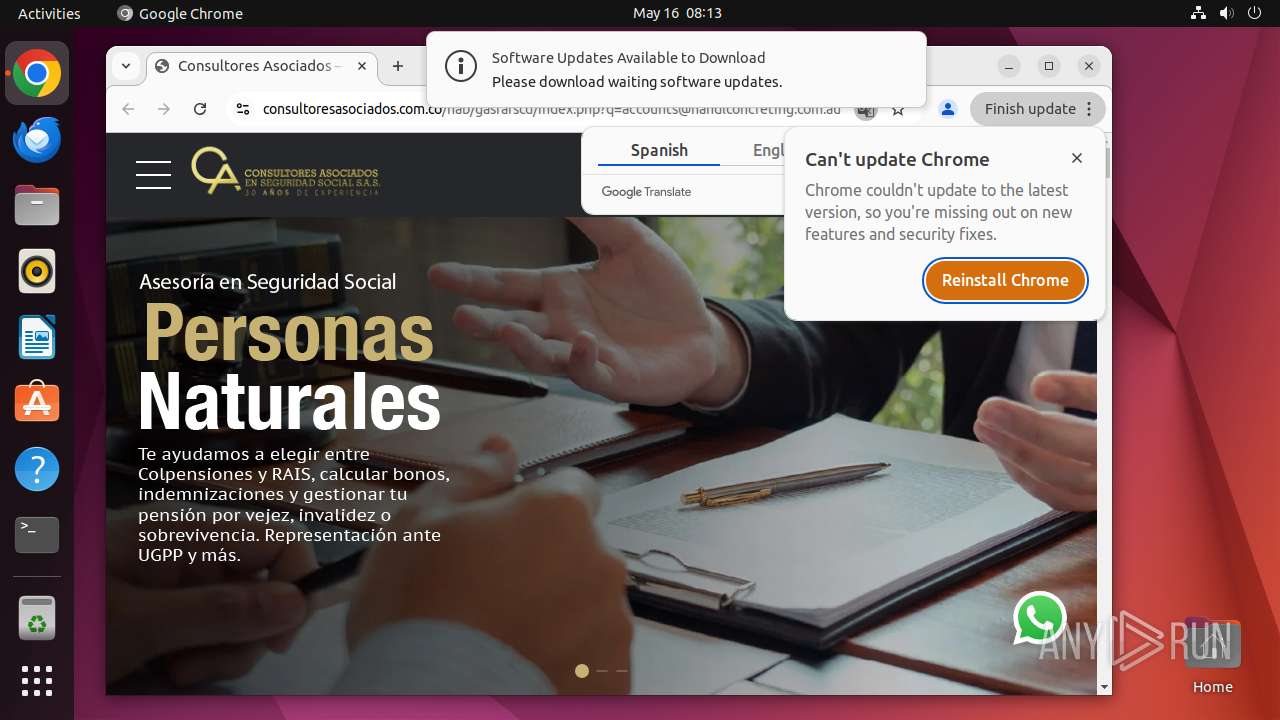Select the second carousel slide indicator

tap(602, 671)
